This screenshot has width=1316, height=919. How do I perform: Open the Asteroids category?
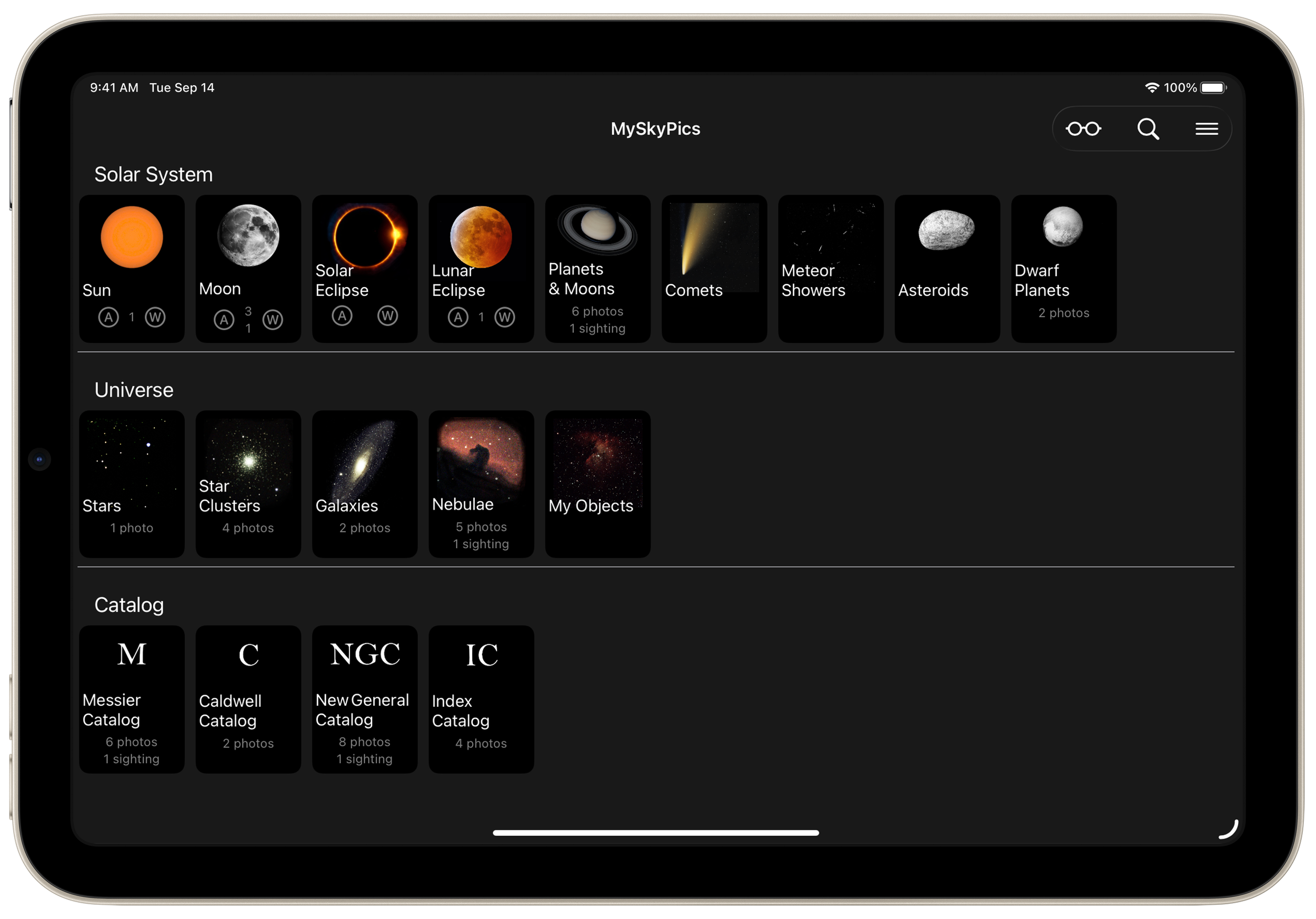pos(947,268)
